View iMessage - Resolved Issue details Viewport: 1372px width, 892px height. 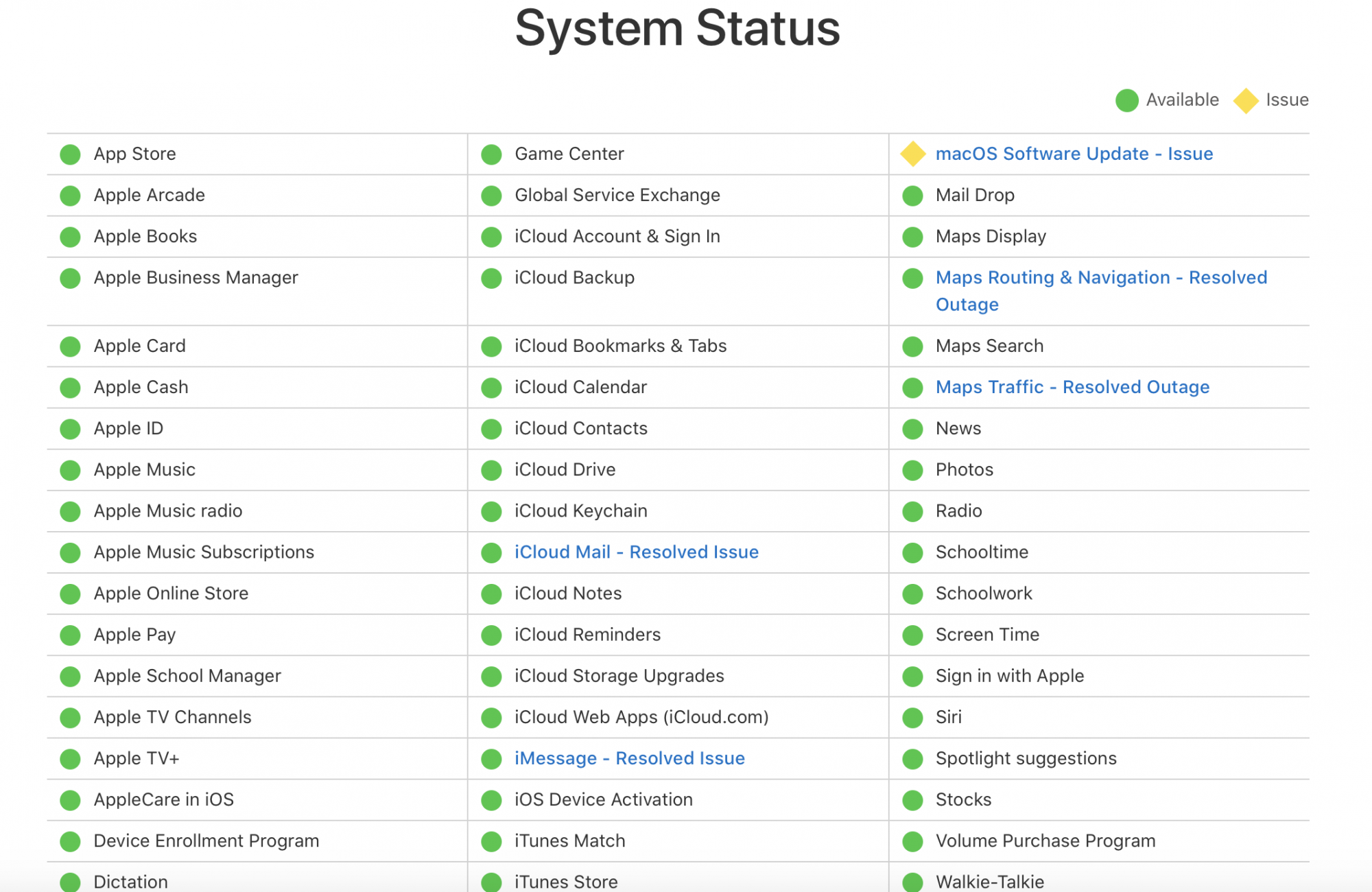click(629, 758)
